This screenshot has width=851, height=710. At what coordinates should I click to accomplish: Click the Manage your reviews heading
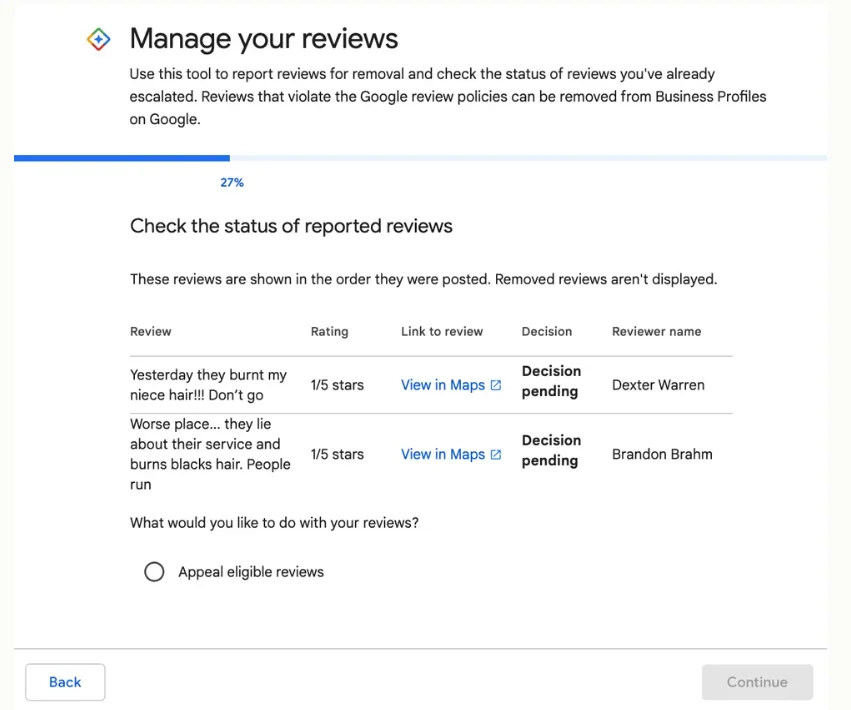(x=263, y=38)
